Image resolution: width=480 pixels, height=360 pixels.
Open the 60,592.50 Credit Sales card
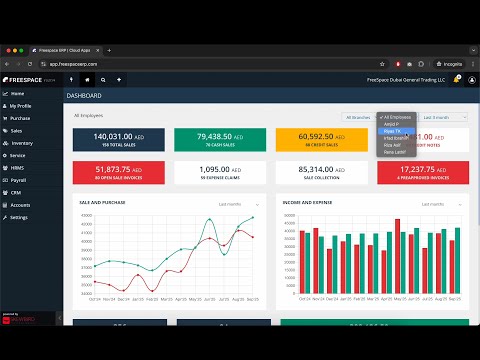pos(322,140)
